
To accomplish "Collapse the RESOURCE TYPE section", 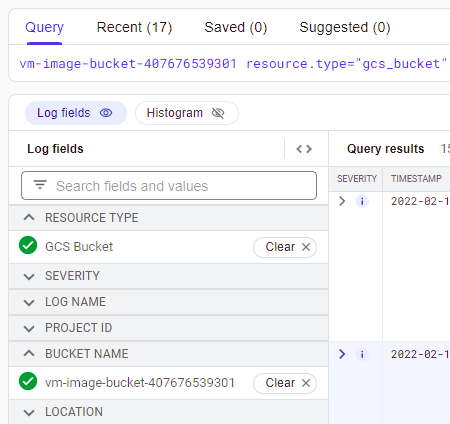I will (168, 218).
